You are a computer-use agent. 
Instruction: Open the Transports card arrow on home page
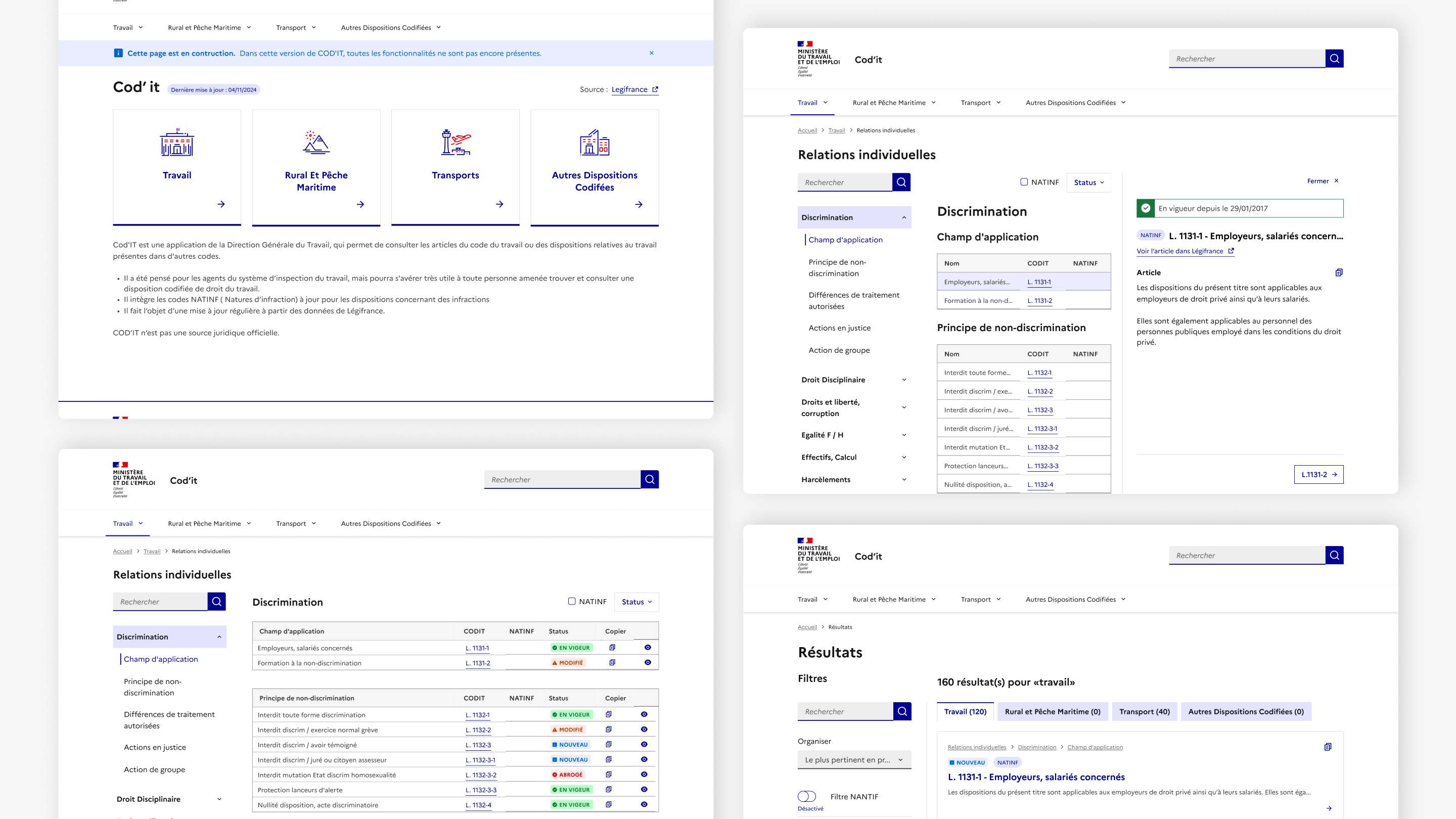point(499,204)
